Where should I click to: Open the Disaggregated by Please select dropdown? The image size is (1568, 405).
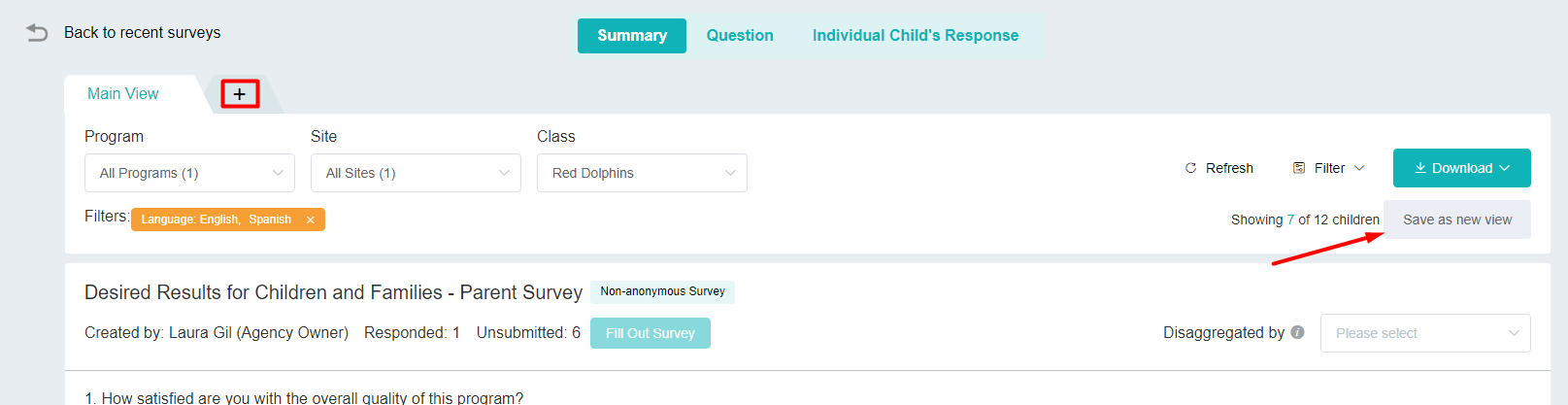point(1424,333)
